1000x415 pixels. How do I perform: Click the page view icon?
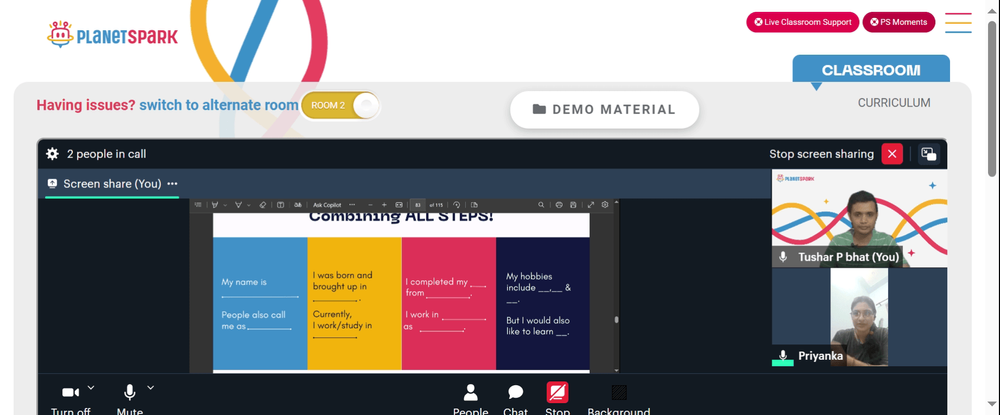[x=474, y=205]
